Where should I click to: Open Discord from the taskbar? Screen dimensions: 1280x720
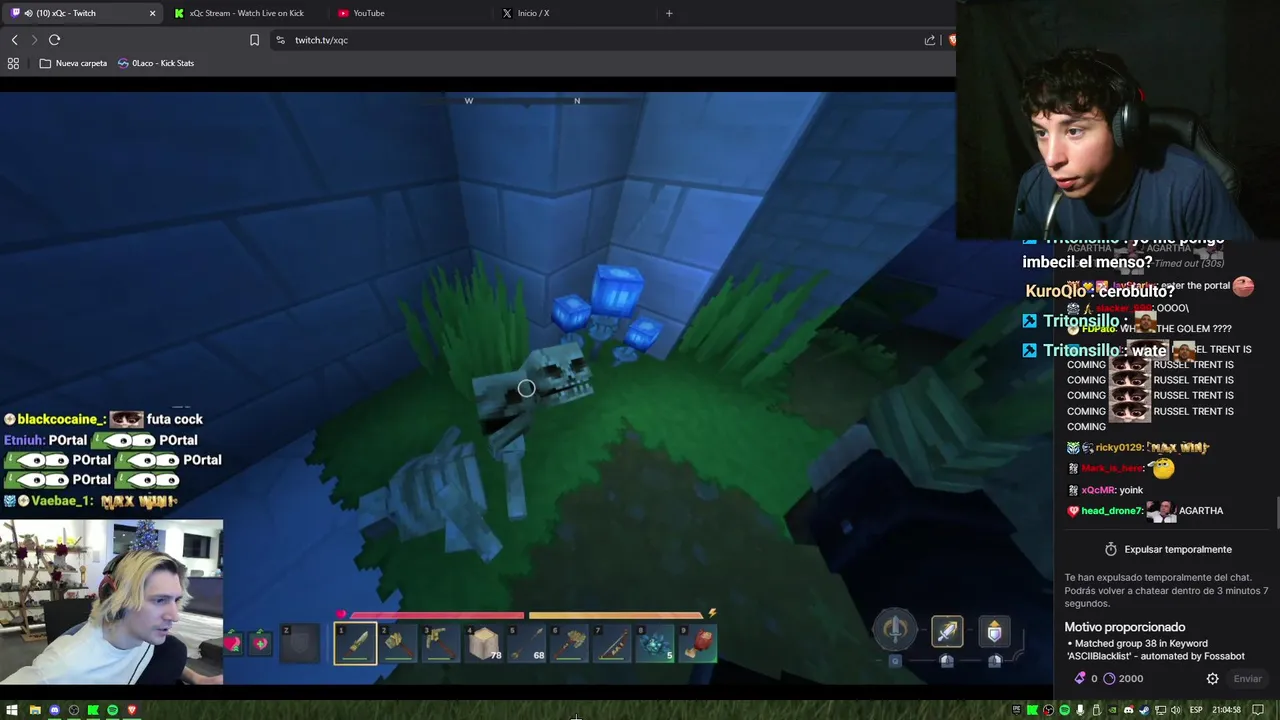point(54,710)
